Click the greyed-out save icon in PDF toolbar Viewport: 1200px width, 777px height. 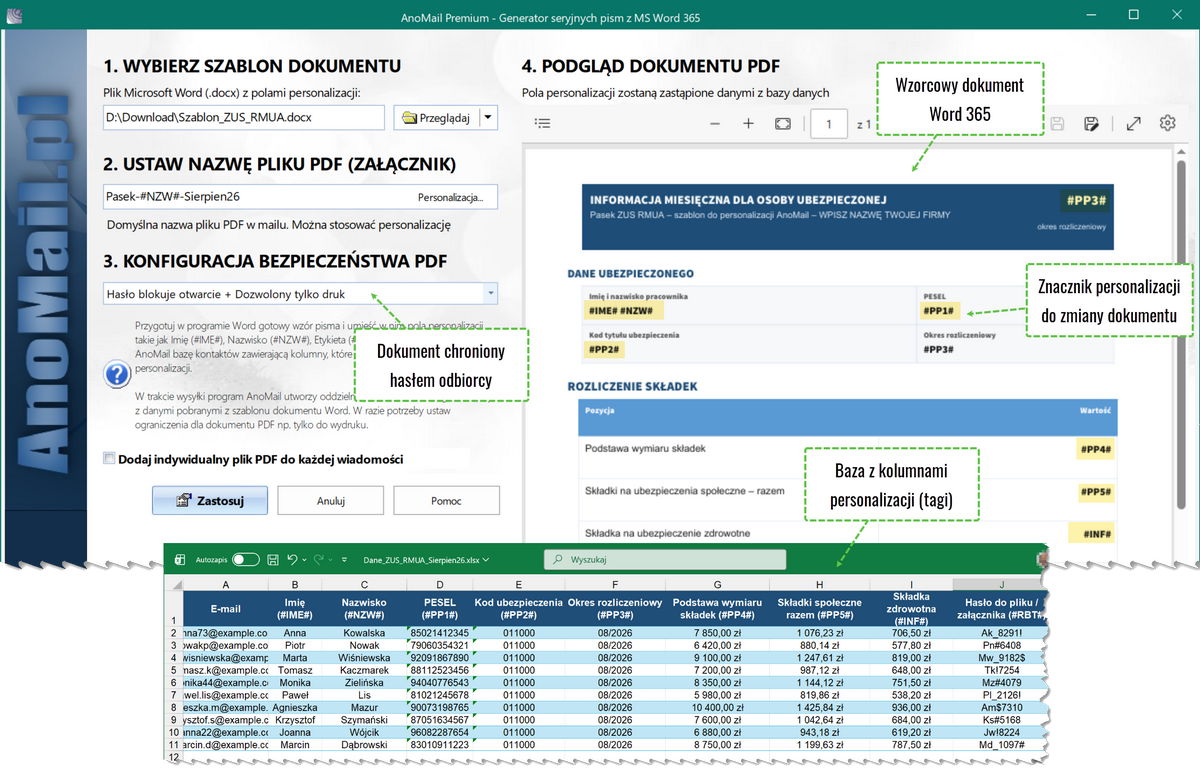[x=1057, y=124]
